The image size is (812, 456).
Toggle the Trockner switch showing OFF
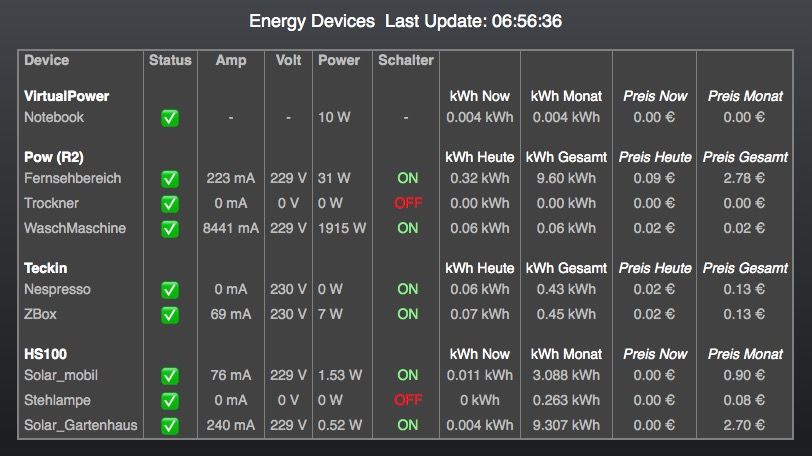click(x=408, y=203)
